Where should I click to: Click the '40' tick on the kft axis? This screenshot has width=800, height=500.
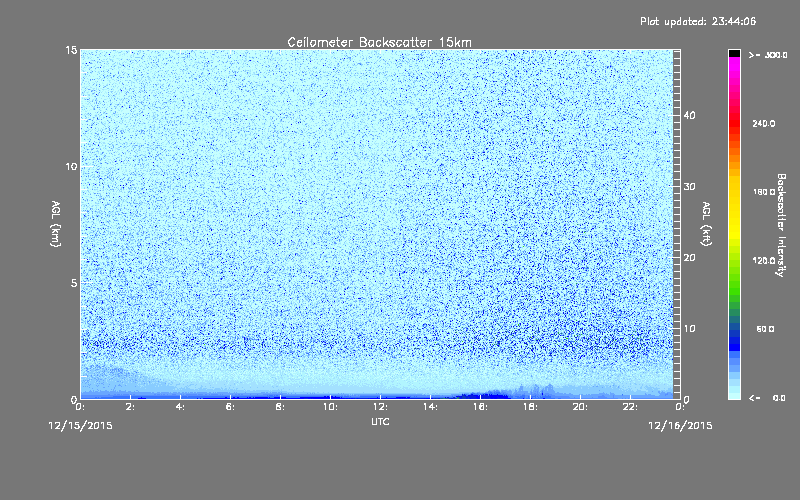coord(689,115)
